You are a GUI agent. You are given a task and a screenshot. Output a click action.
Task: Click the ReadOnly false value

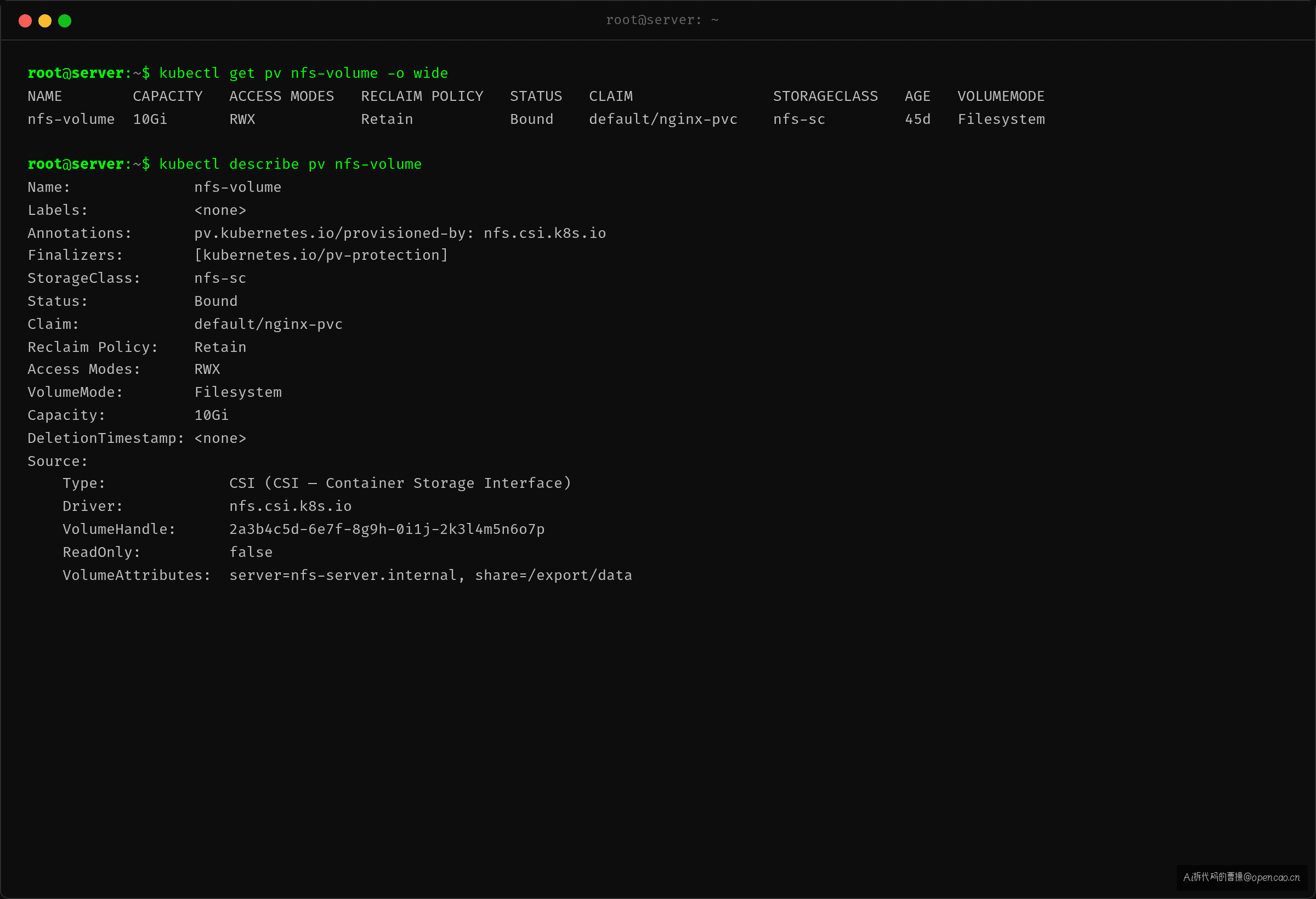point(251,552)
